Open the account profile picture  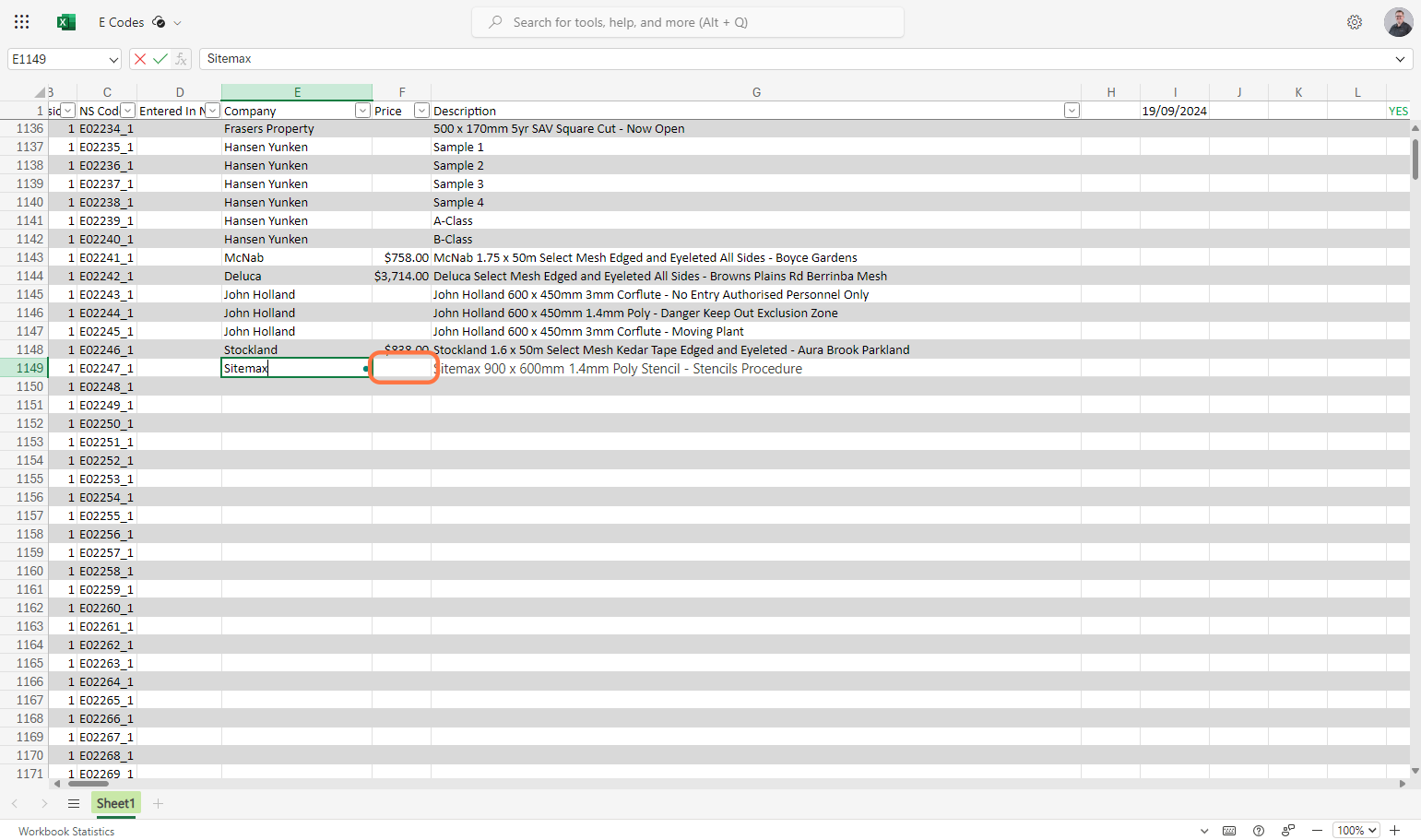point(1398,22)
